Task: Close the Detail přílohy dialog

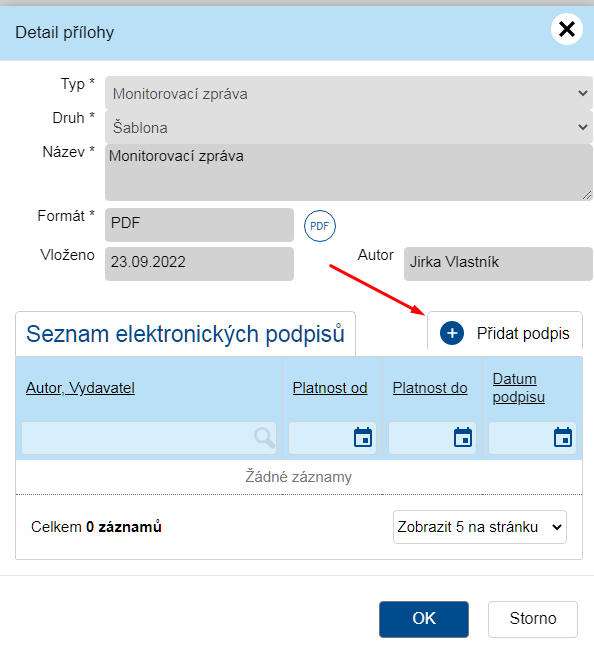Action: click(567, 29)
